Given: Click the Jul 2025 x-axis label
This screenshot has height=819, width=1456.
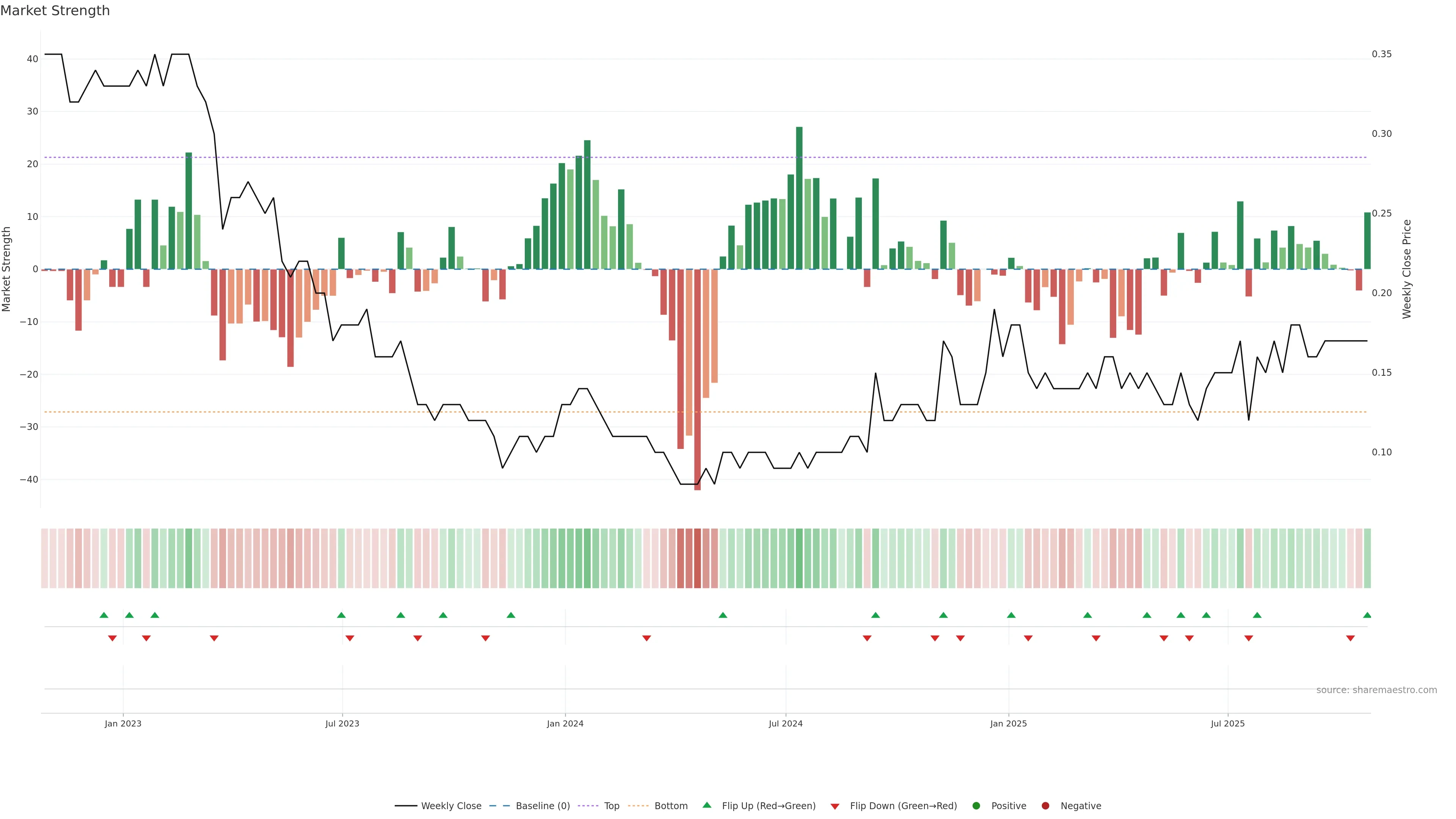Looking at the screenshot, I should point(1228,723).
